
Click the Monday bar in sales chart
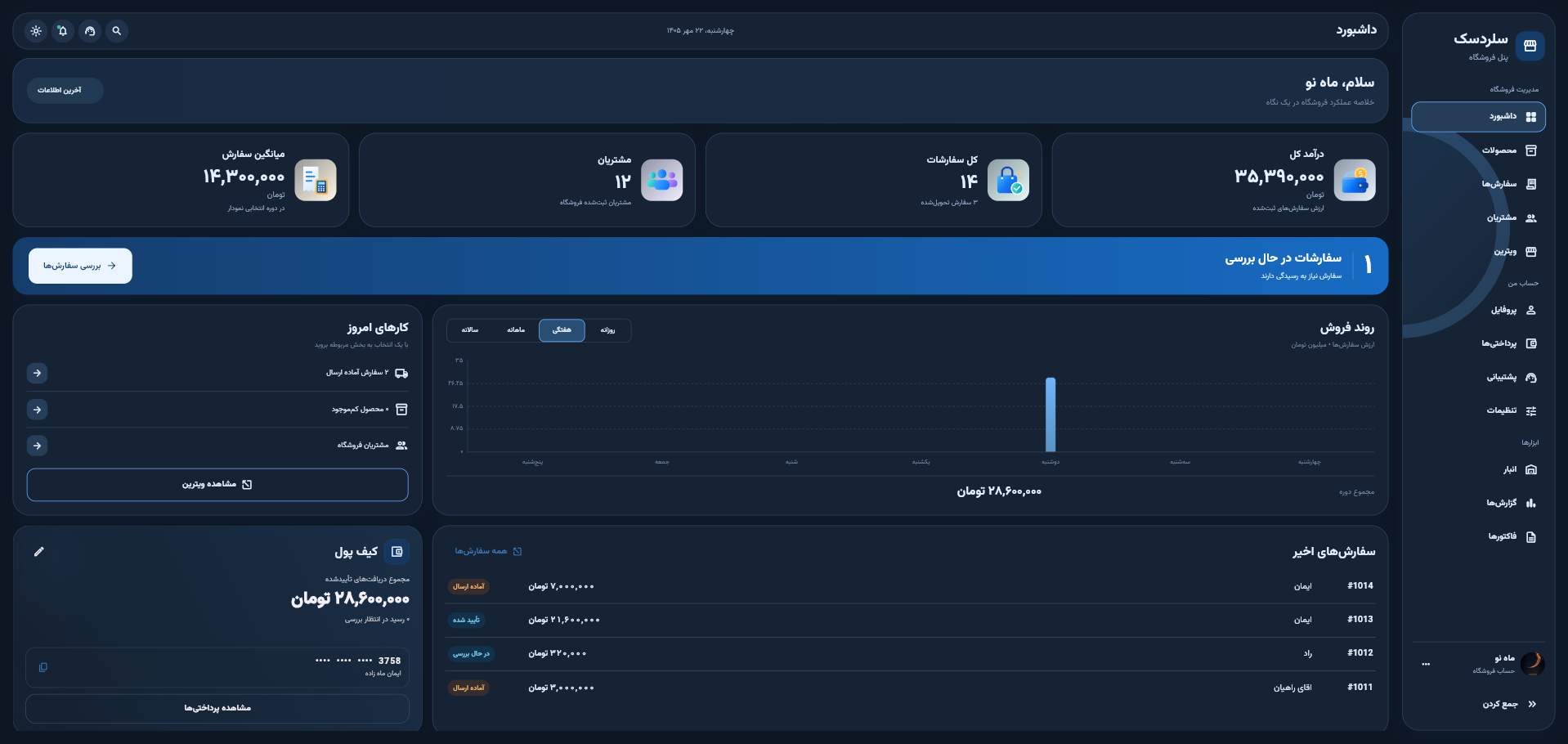(1051, 415)
